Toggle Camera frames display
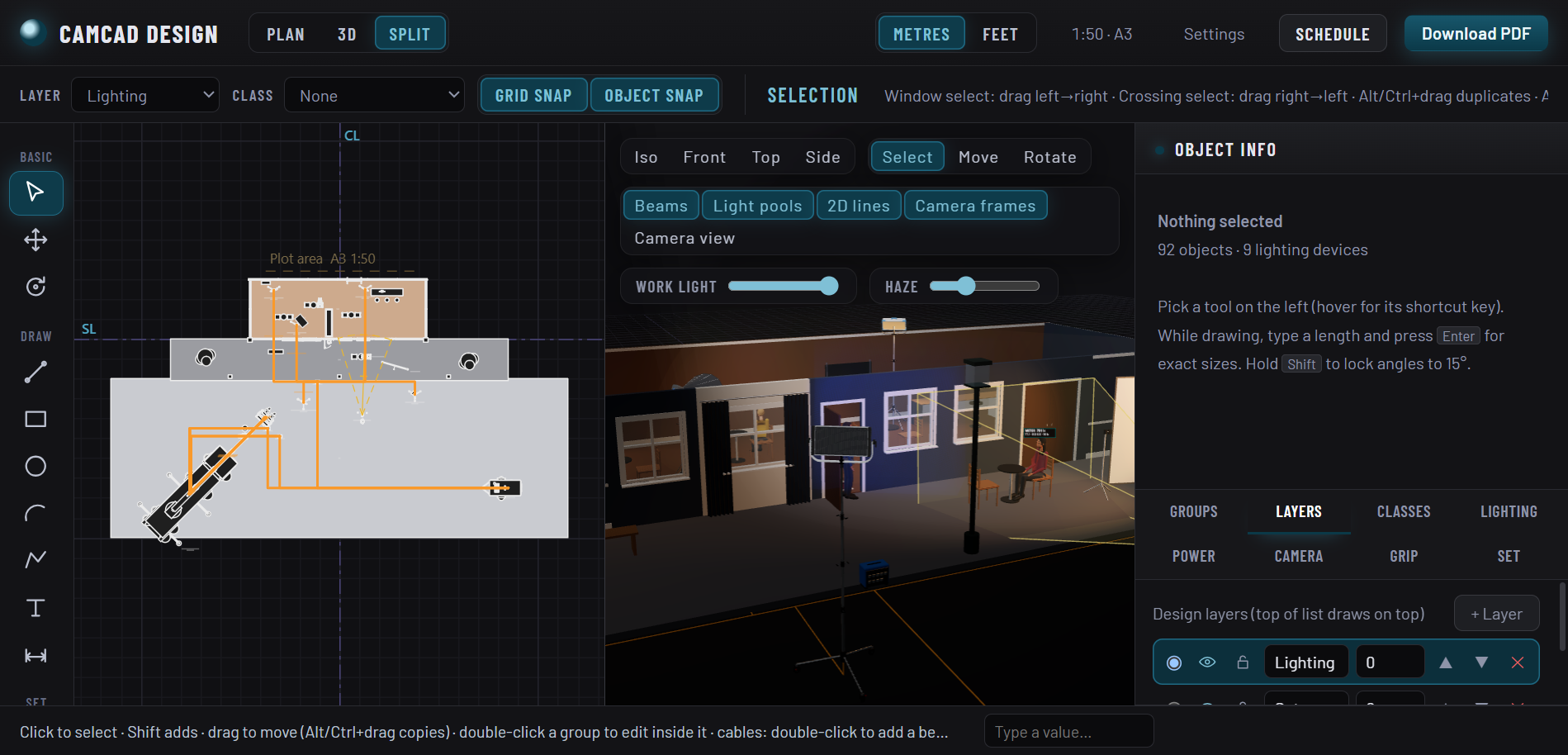The width and height of the screenshot is (1568, 755). coord(975,206)
